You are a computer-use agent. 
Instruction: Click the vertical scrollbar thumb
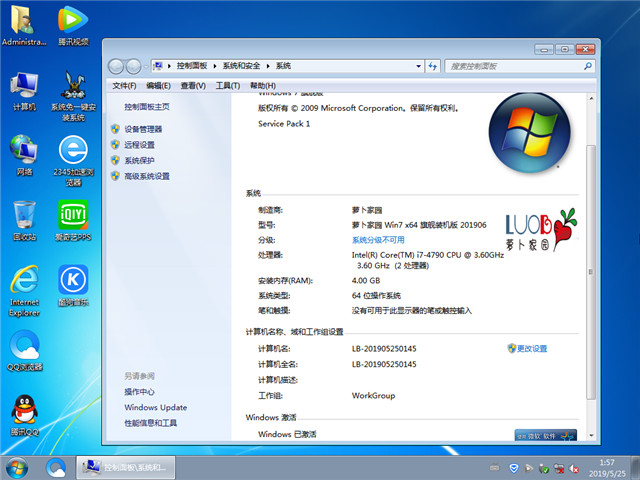pos(591,272)
